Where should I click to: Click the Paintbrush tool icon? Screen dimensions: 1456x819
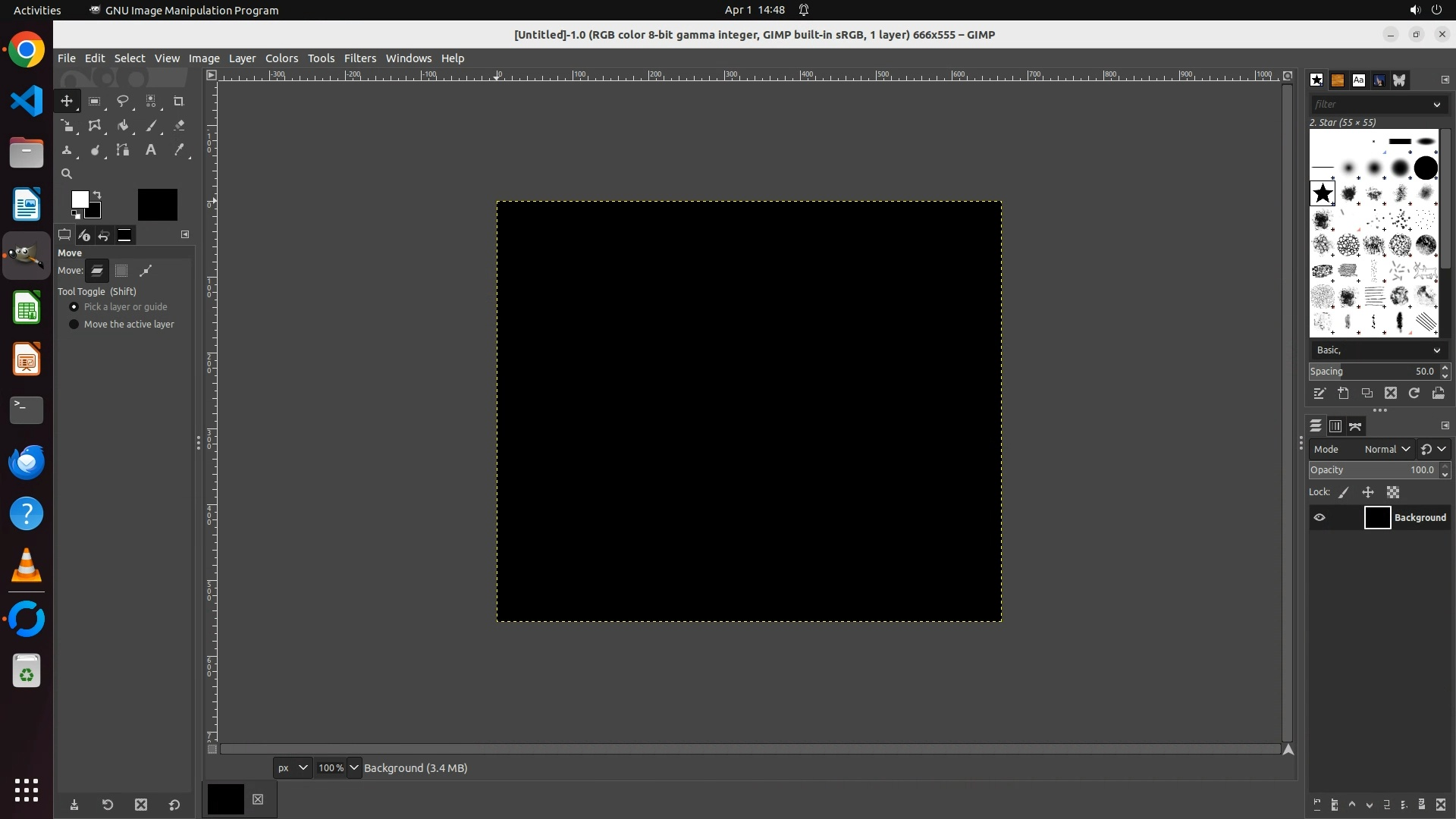point(151,126)
